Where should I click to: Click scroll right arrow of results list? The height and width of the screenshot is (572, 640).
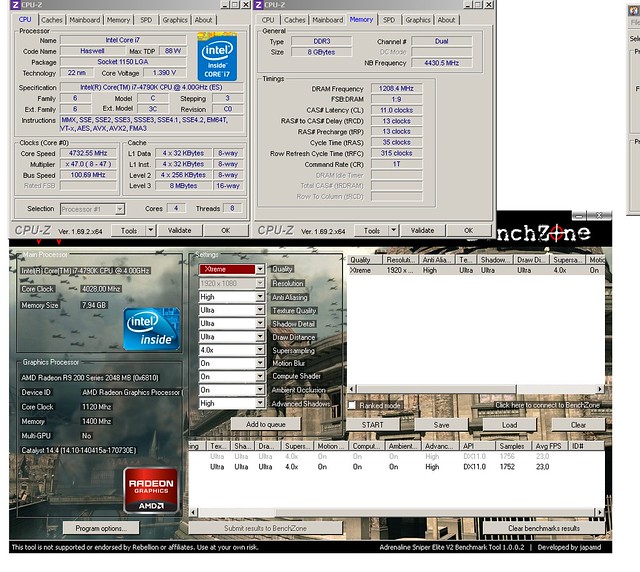[600, 512]
